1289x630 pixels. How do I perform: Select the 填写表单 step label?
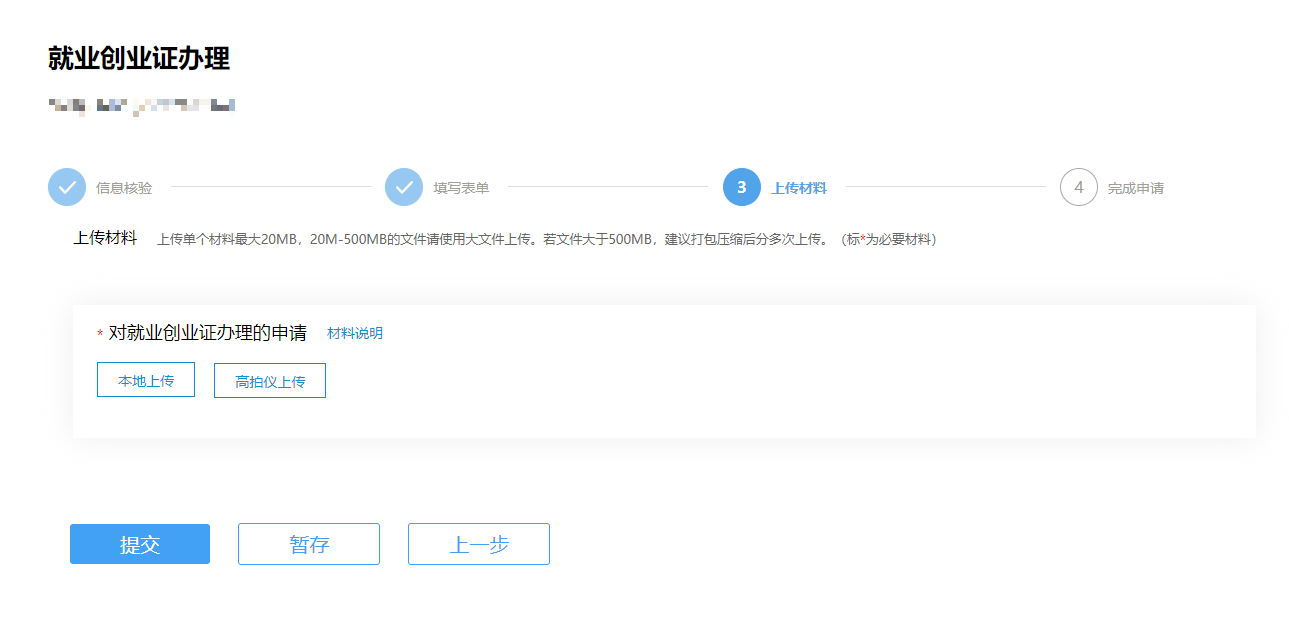click(461, 188)
